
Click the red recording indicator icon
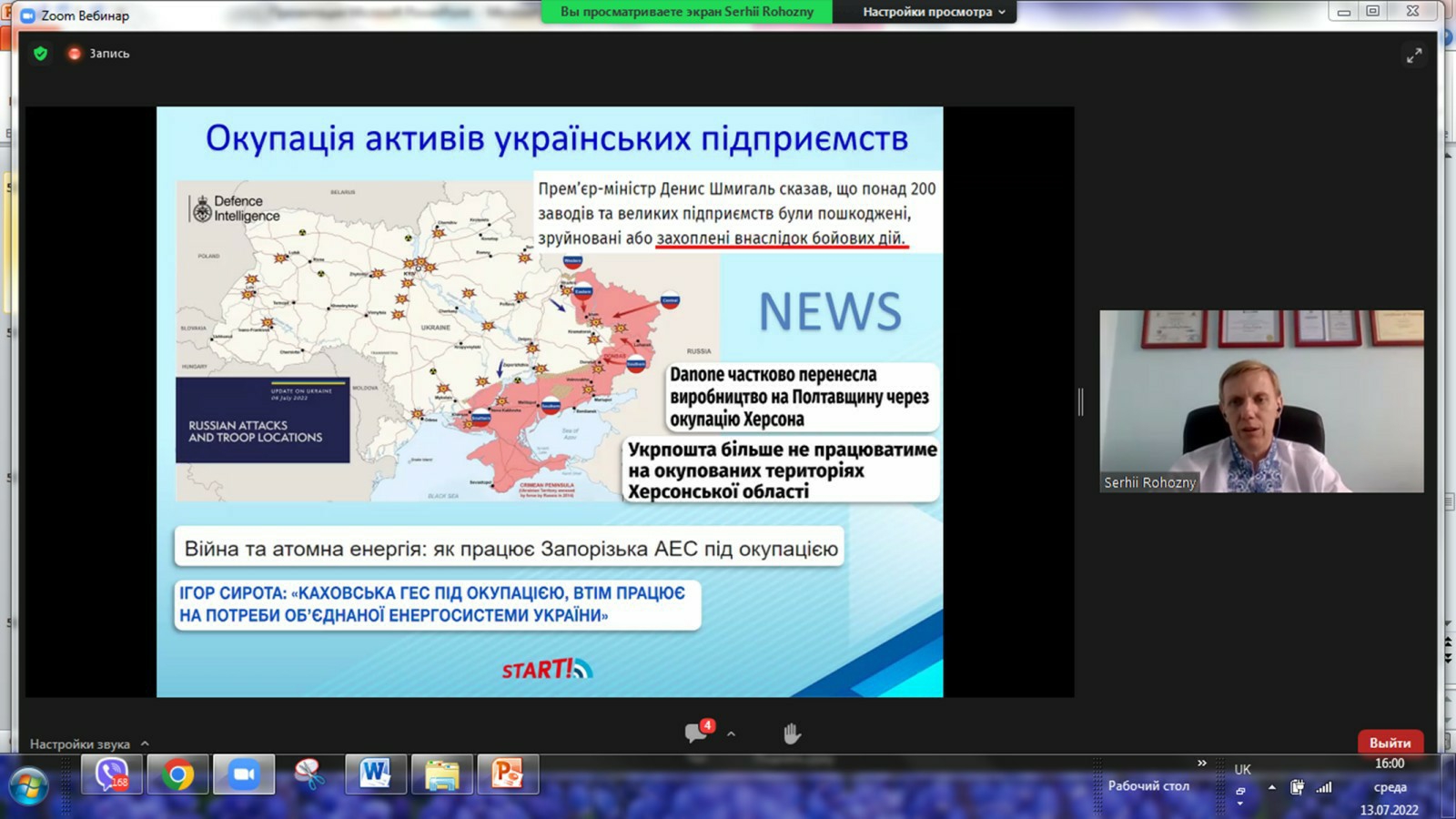click(75, 54)
